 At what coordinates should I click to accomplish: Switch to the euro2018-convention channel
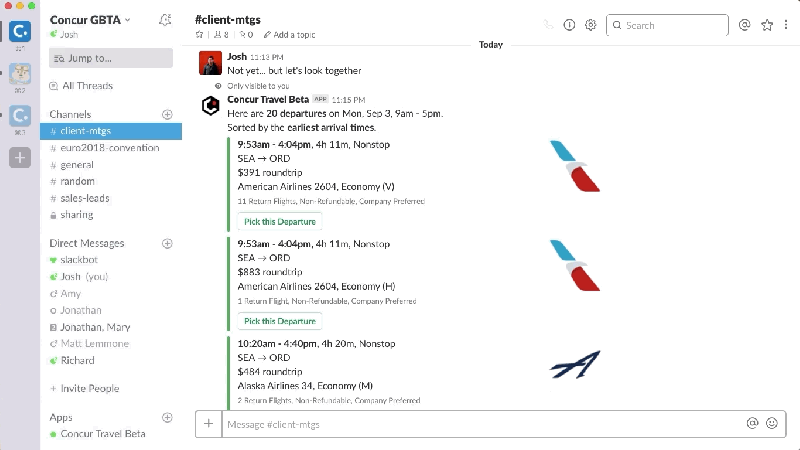point(109,148)
